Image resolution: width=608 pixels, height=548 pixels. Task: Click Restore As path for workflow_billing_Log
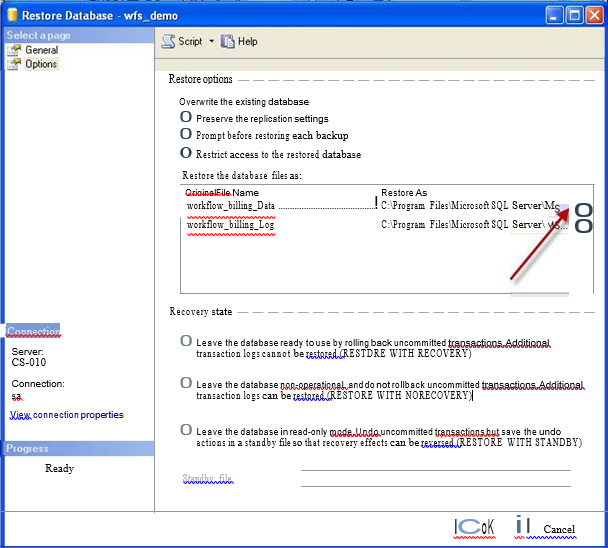click(474, 225)
